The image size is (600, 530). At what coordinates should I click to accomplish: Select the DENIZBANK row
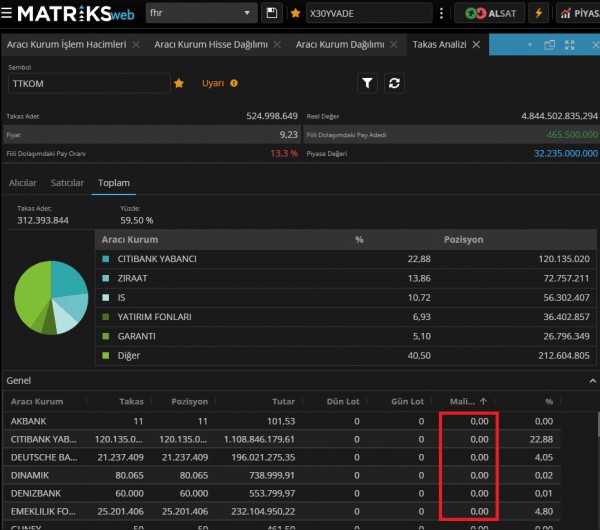click(282, 493)
